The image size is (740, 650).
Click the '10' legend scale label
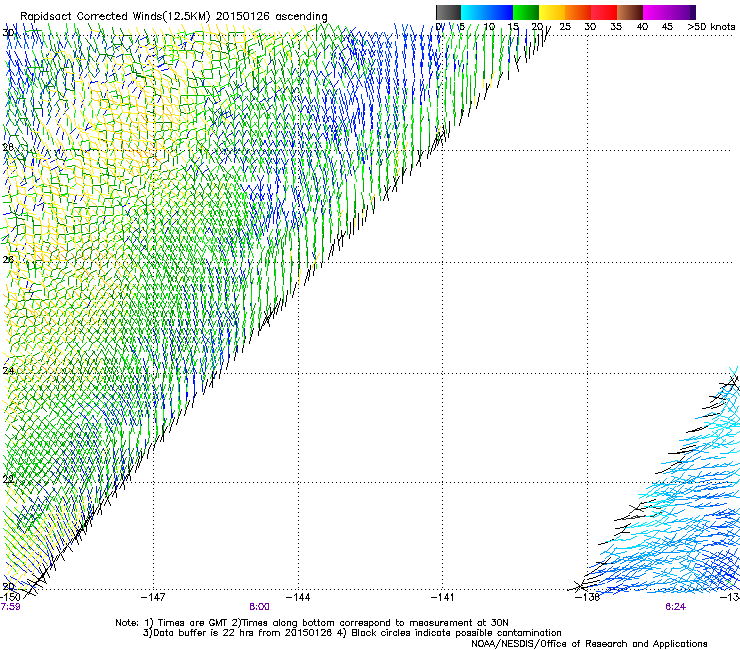point(489,27)
